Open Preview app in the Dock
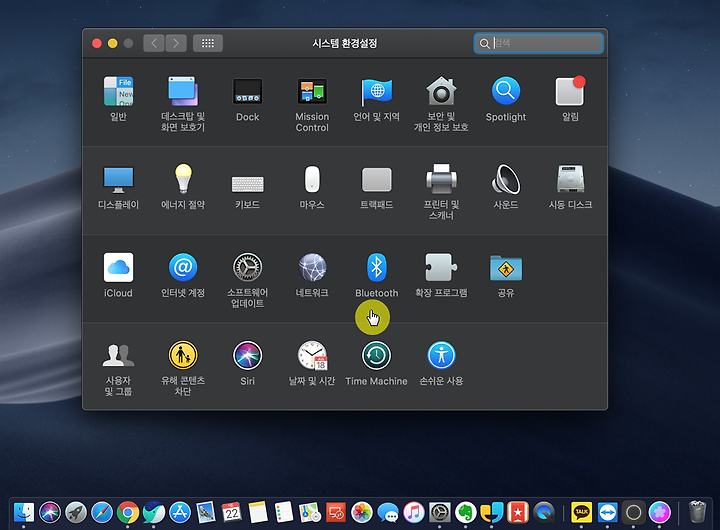The width and height of the screenshot is (720, 530). click(206, 512)
